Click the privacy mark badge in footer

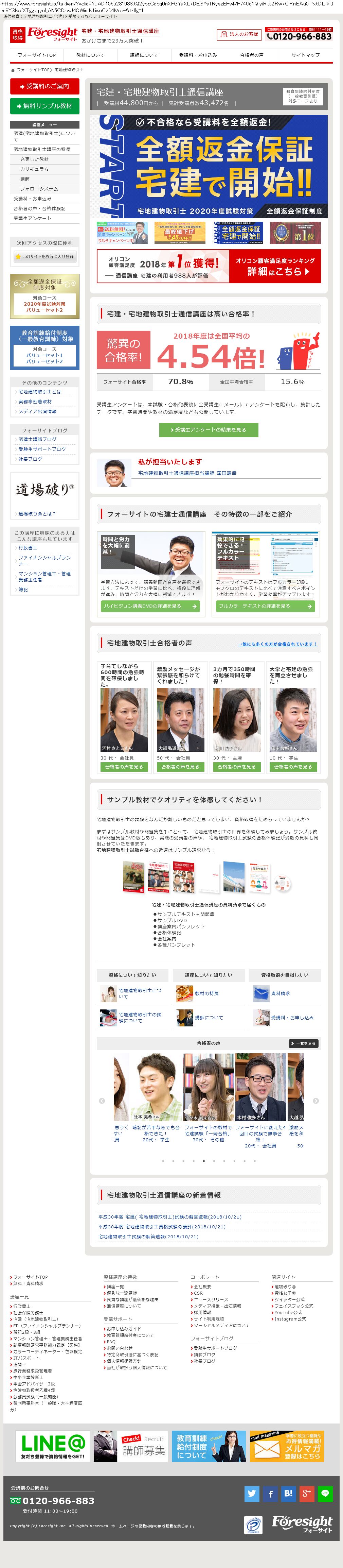pos(253,1526)
